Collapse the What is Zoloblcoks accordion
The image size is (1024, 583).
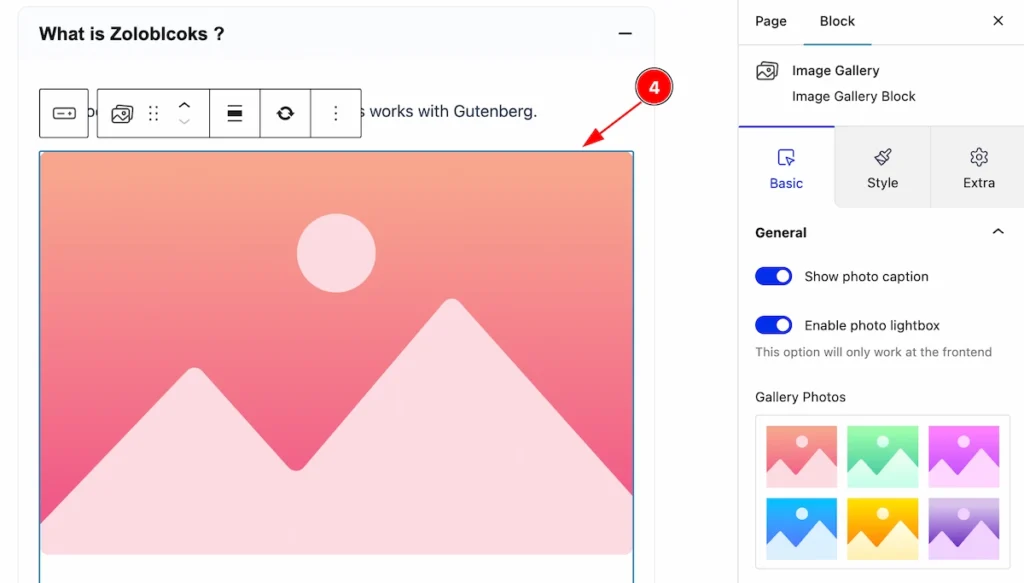coord(625,33)
